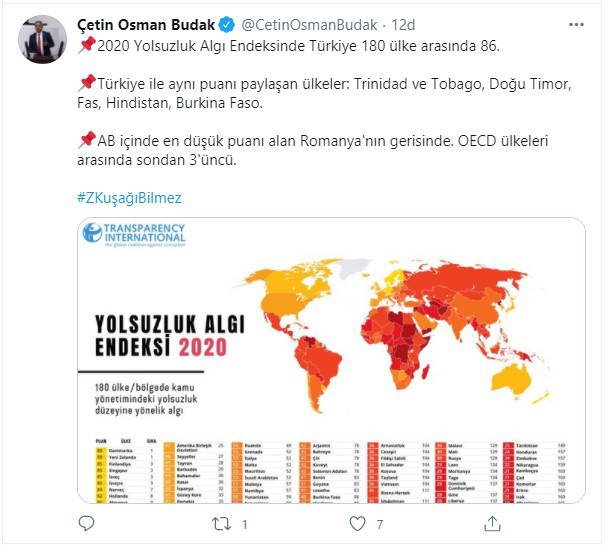
Task: Click the like count number 7
Action: coord(379,522)
